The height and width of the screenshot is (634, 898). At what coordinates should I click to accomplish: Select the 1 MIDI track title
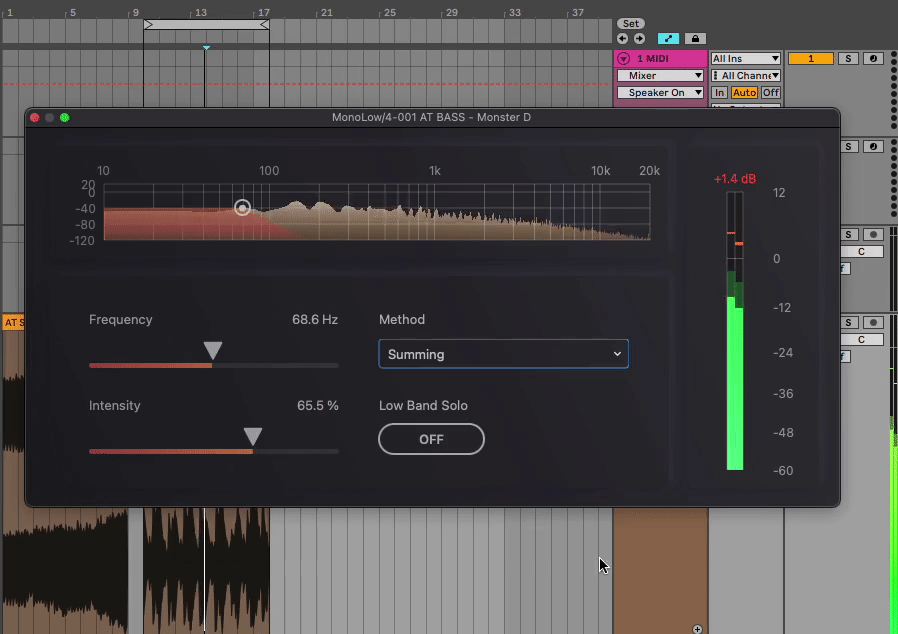pos(653,58)
